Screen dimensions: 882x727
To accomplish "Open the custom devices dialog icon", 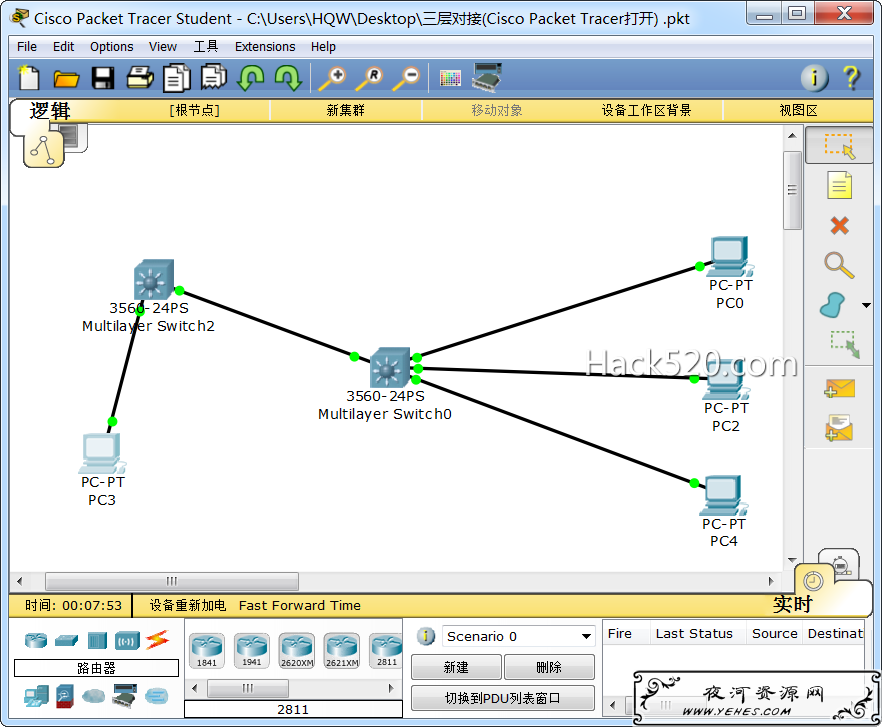I will pyautogui.click(x=487, y=78).
